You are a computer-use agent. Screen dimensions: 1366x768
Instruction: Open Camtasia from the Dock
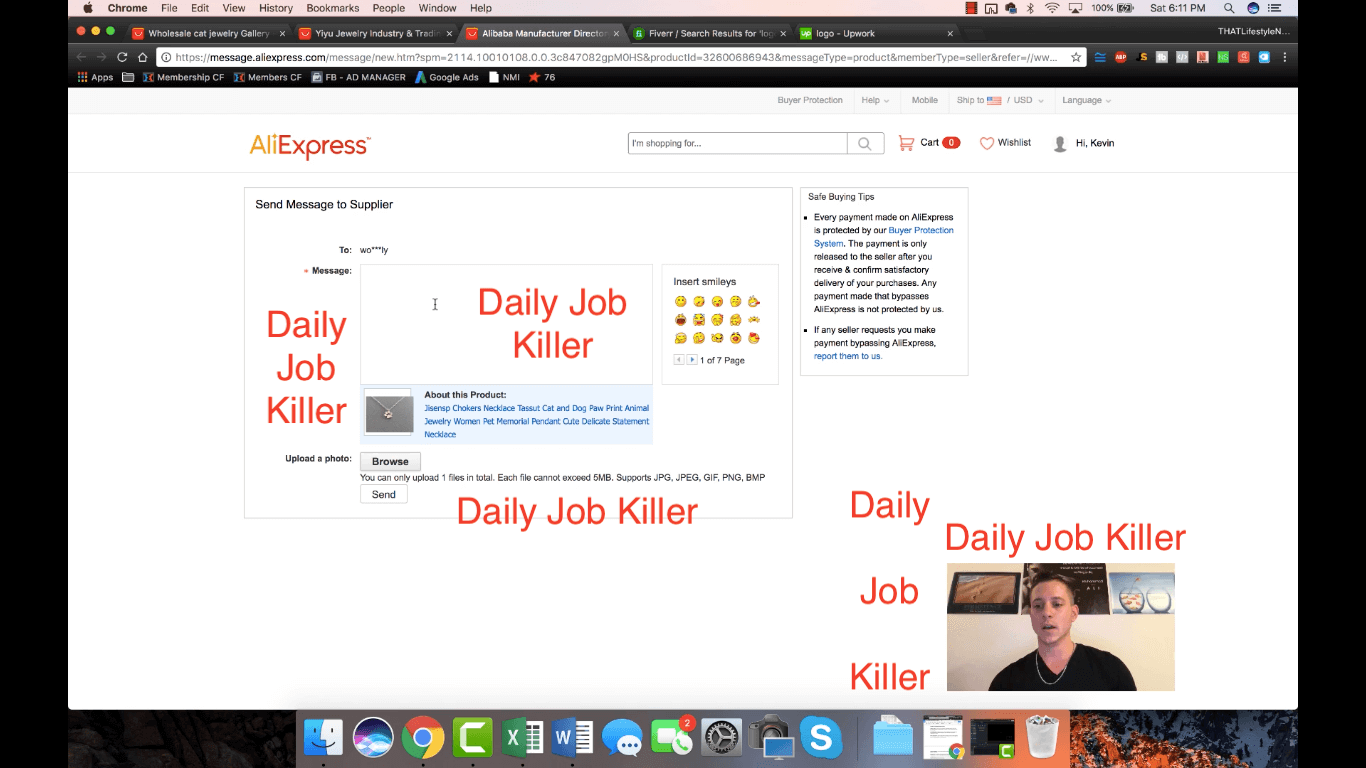(473, 739)
